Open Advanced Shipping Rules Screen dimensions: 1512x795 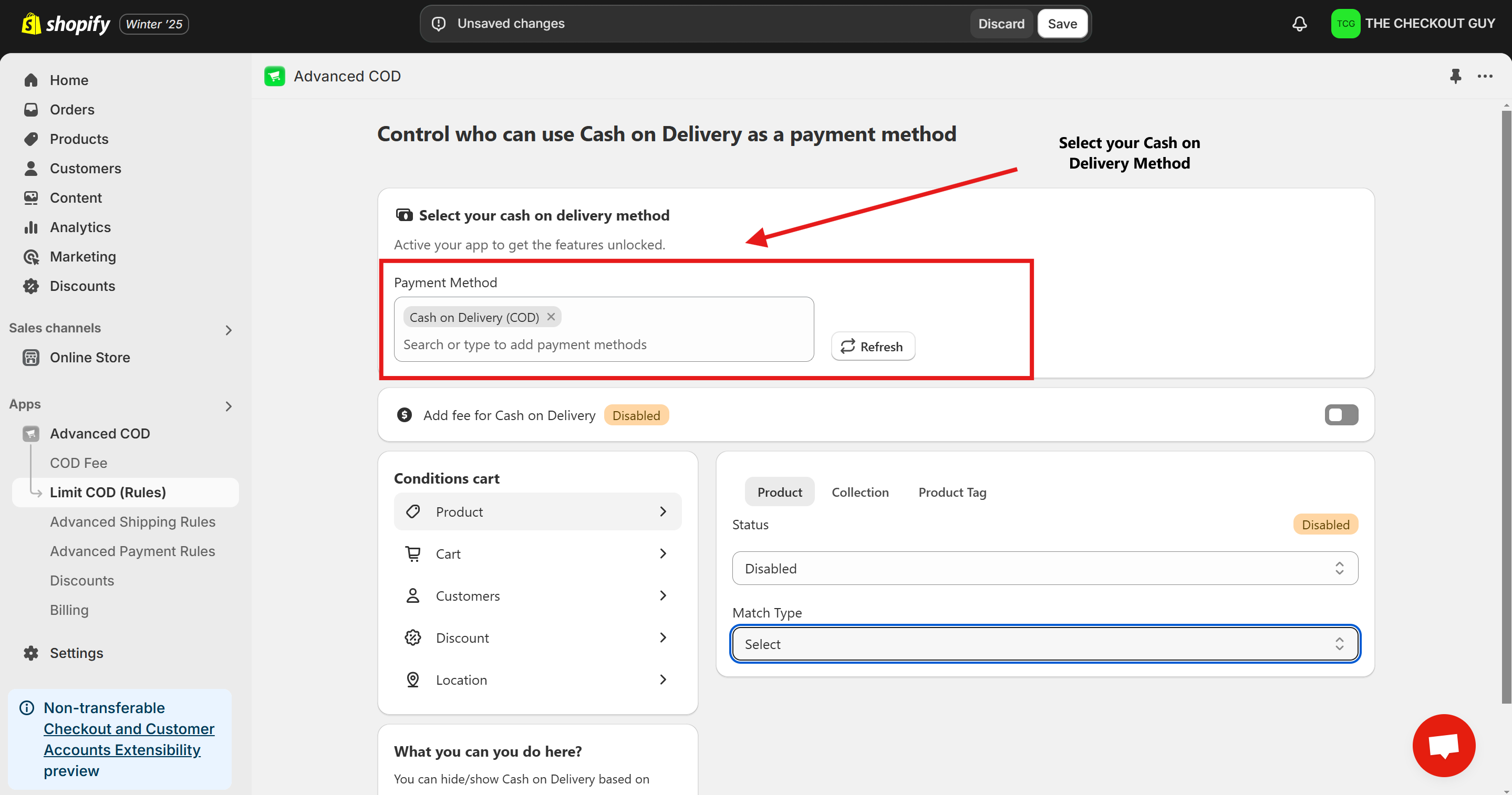(132, 521)
